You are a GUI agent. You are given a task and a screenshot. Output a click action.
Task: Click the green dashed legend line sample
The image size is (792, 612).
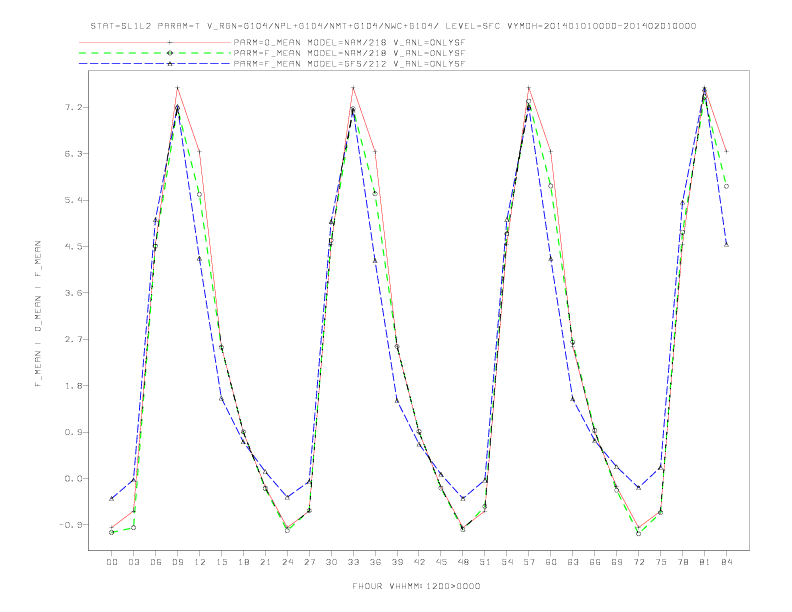155,53
